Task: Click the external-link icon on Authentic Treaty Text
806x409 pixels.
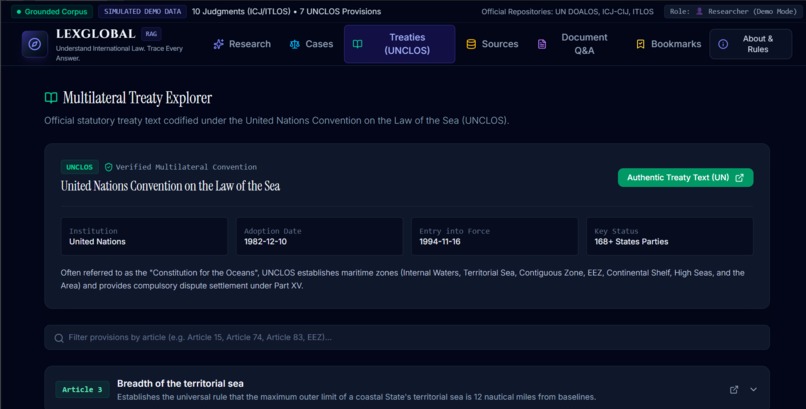Action: (x=739, y=178)
